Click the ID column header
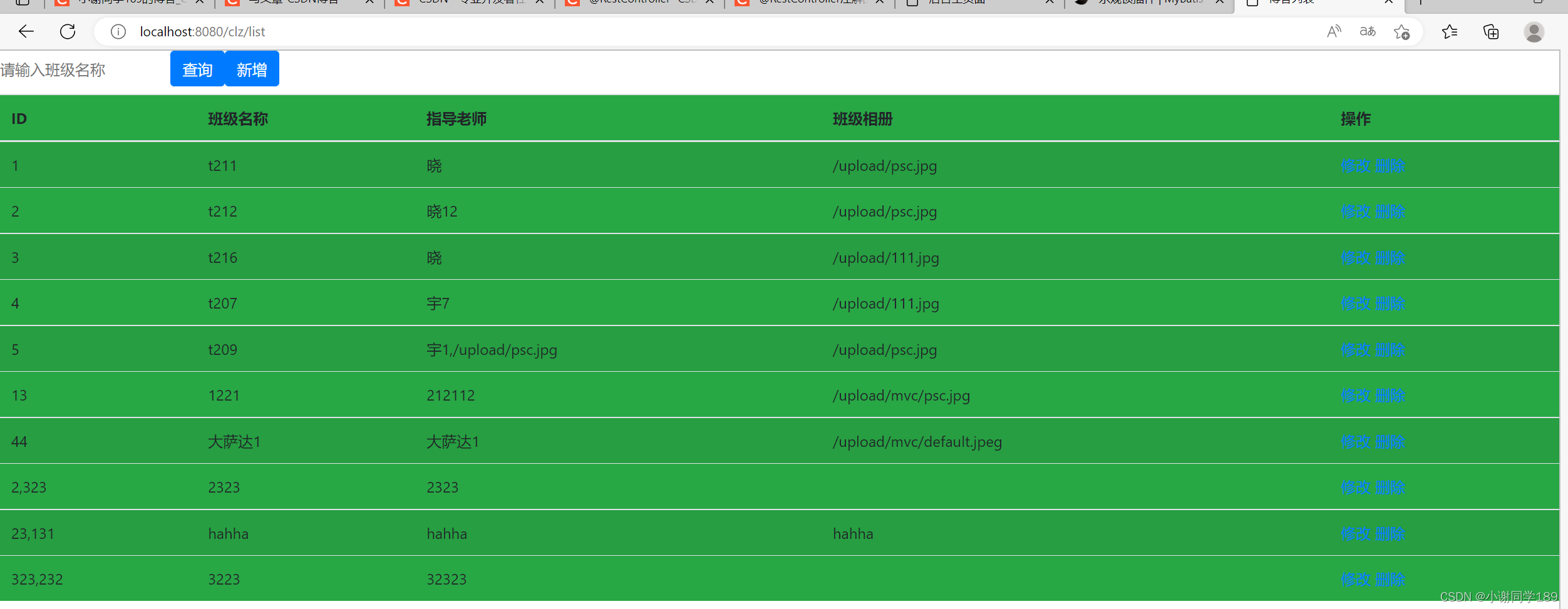 [19, 119]
